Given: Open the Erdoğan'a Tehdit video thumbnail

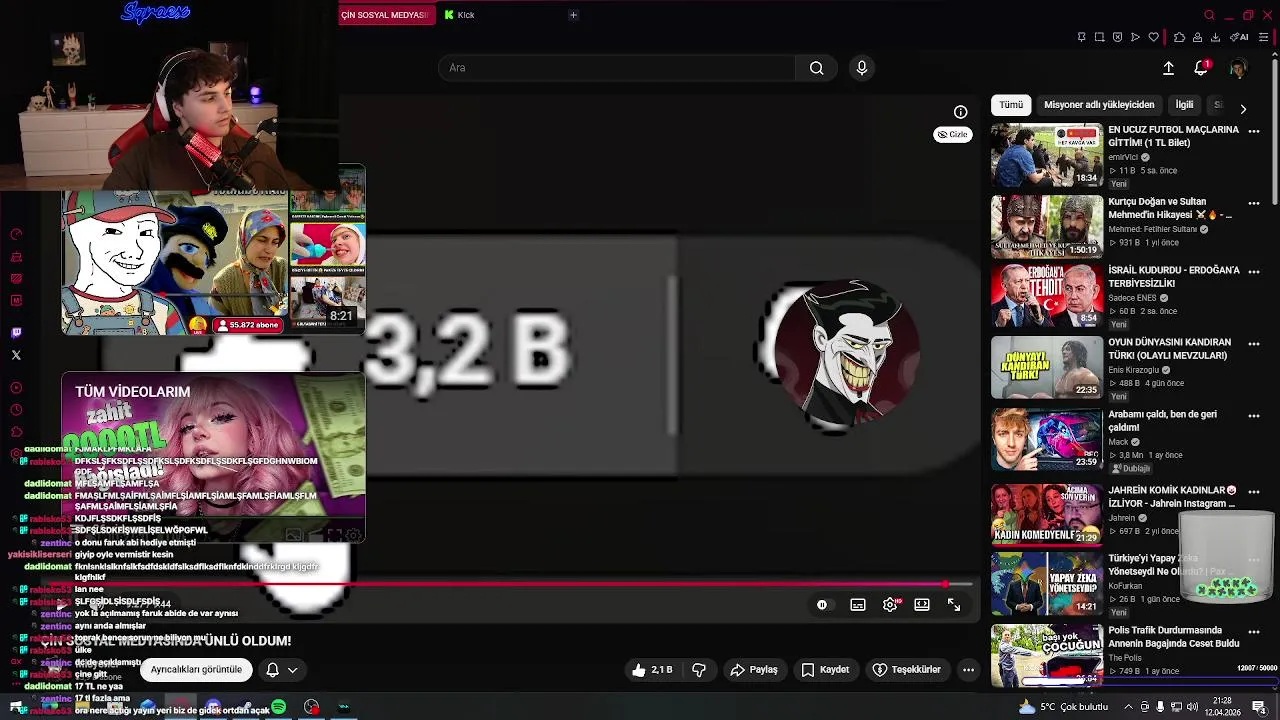Looking at the screenshot, I should click(x=1046, y=297).
